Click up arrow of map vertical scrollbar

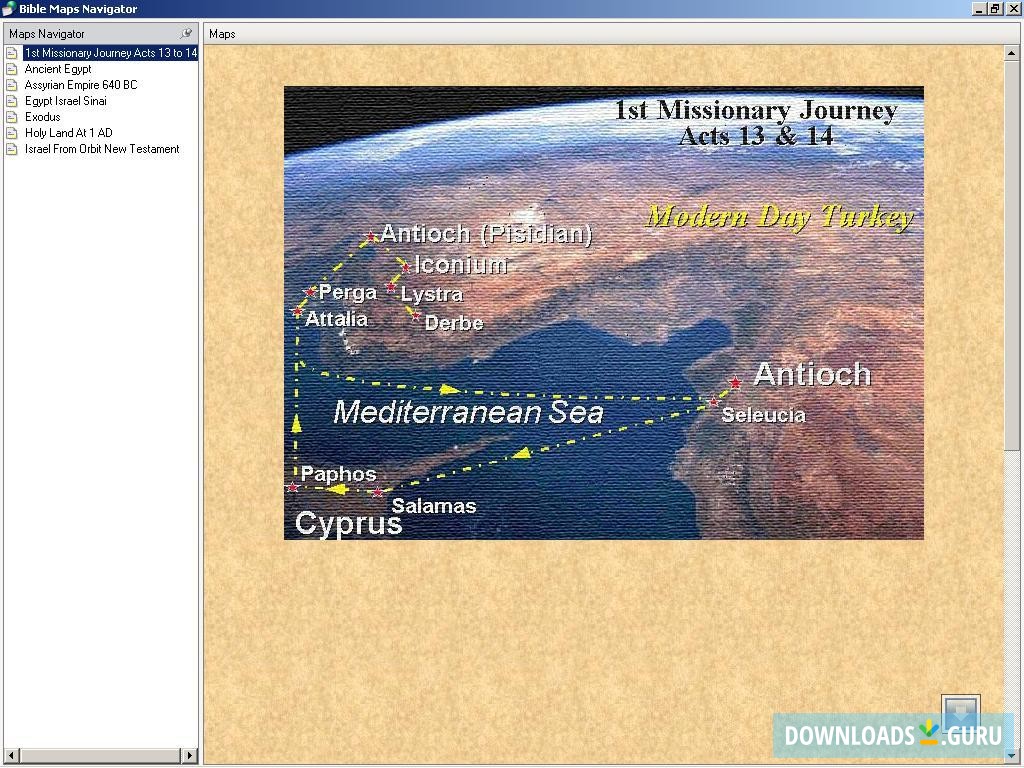click(1012, 54)
